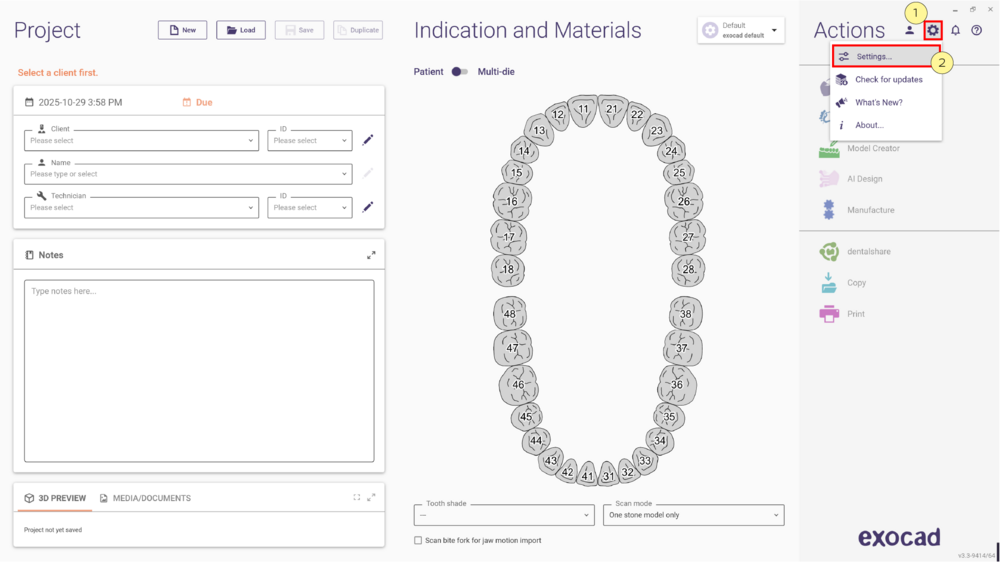This screenshot has width=1000, height=563.
Task: Click the date 2025-10-29 3:58 PM
Action: [x=80, y=102]
